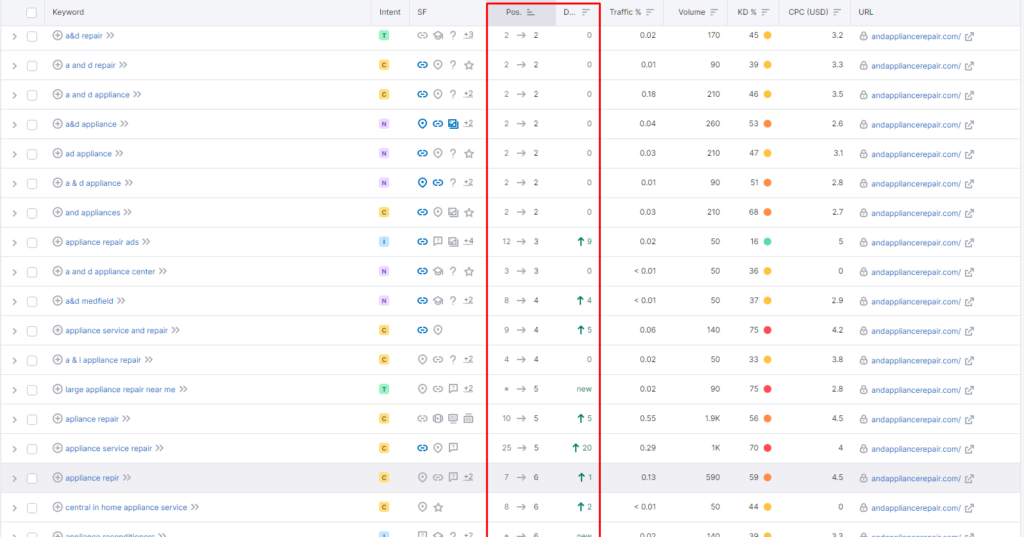Sort by KD % column
Screen dimensions: 1024x537
pos(765,12)
